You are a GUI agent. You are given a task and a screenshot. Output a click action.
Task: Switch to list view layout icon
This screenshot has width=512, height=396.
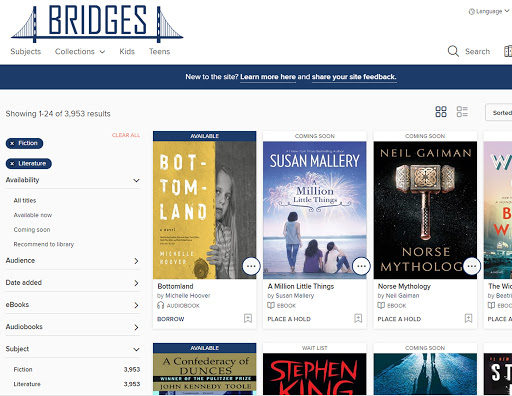click(x=462, y=112)
